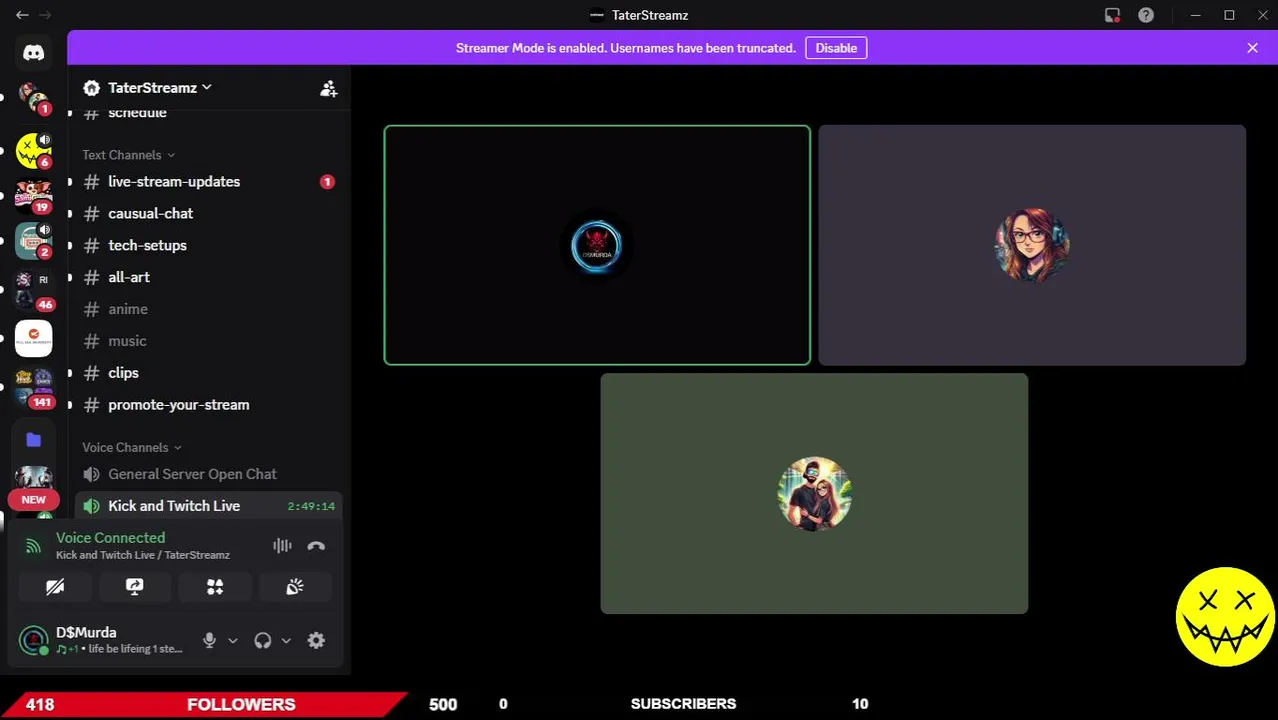Select the couple avatar video tile
The width and height of the screenshot is (1278, 720).
pos(814,493)
